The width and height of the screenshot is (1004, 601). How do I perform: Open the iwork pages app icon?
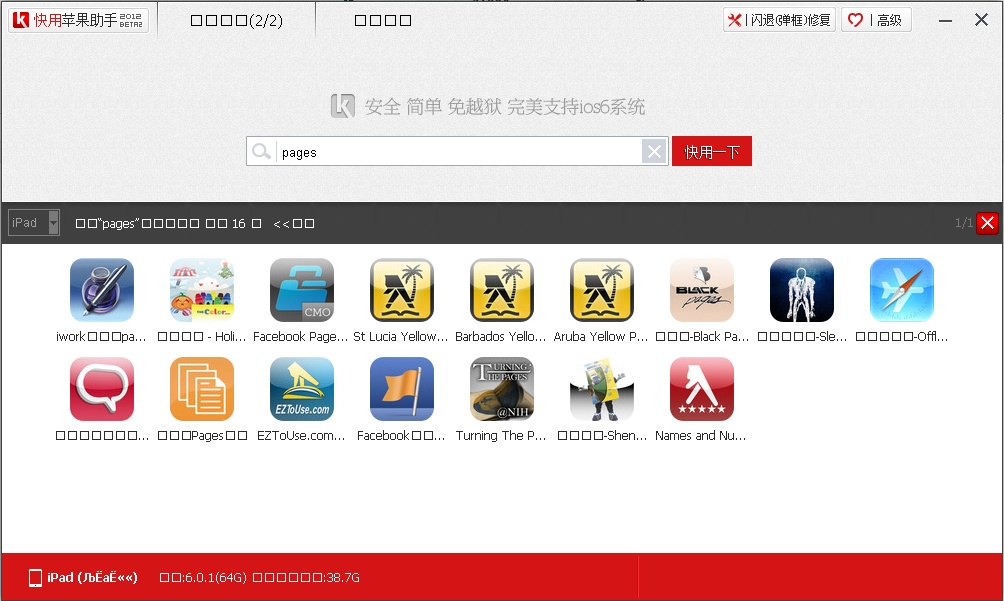click(102, 290)
